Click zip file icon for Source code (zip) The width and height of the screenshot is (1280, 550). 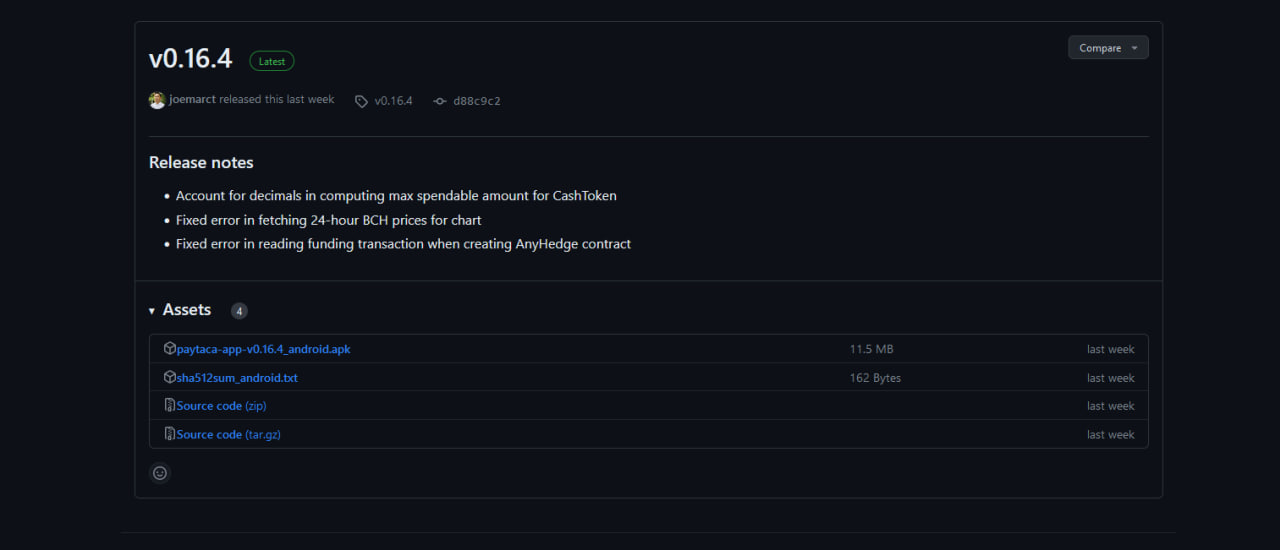[x=170, y=405]
